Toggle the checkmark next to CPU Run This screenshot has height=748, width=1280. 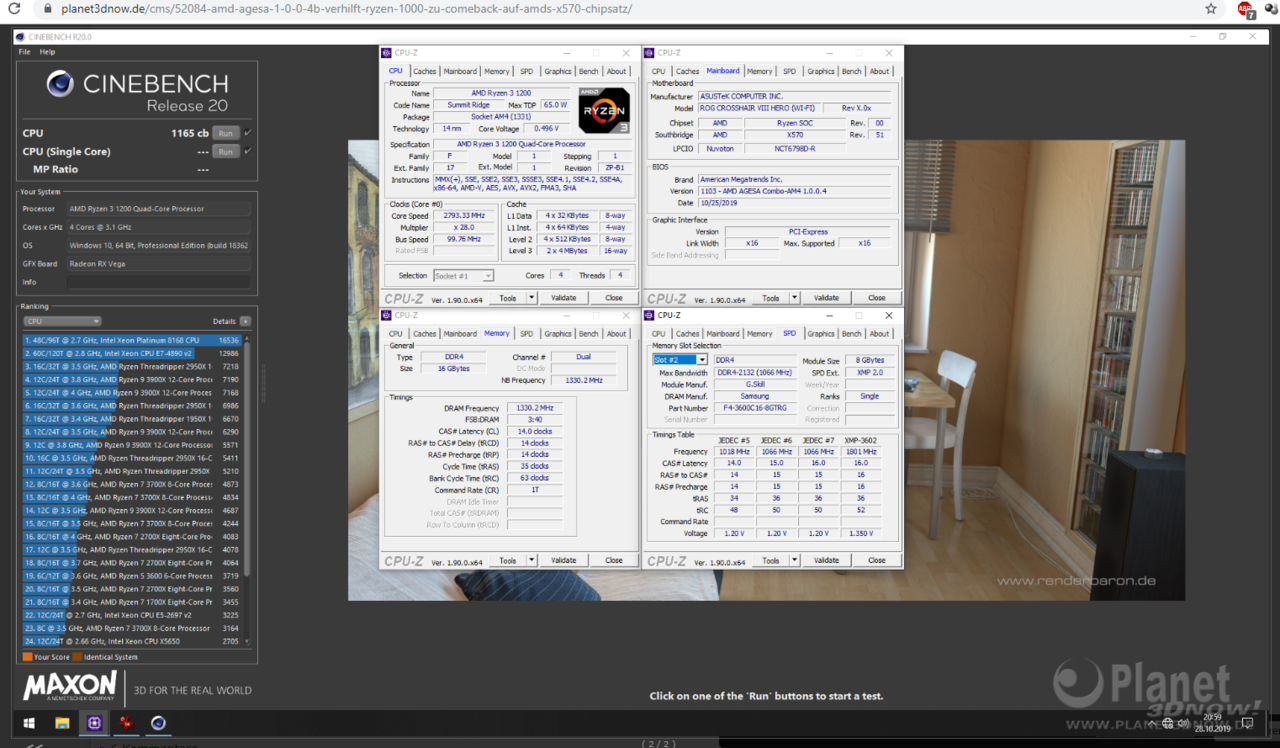pos(247,132)
